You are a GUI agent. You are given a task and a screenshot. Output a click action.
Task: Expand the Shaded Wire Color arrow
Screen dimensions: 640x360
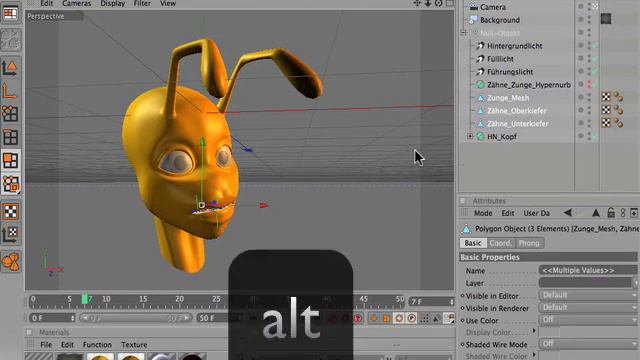pyautogui.click(x=534, y=355)
